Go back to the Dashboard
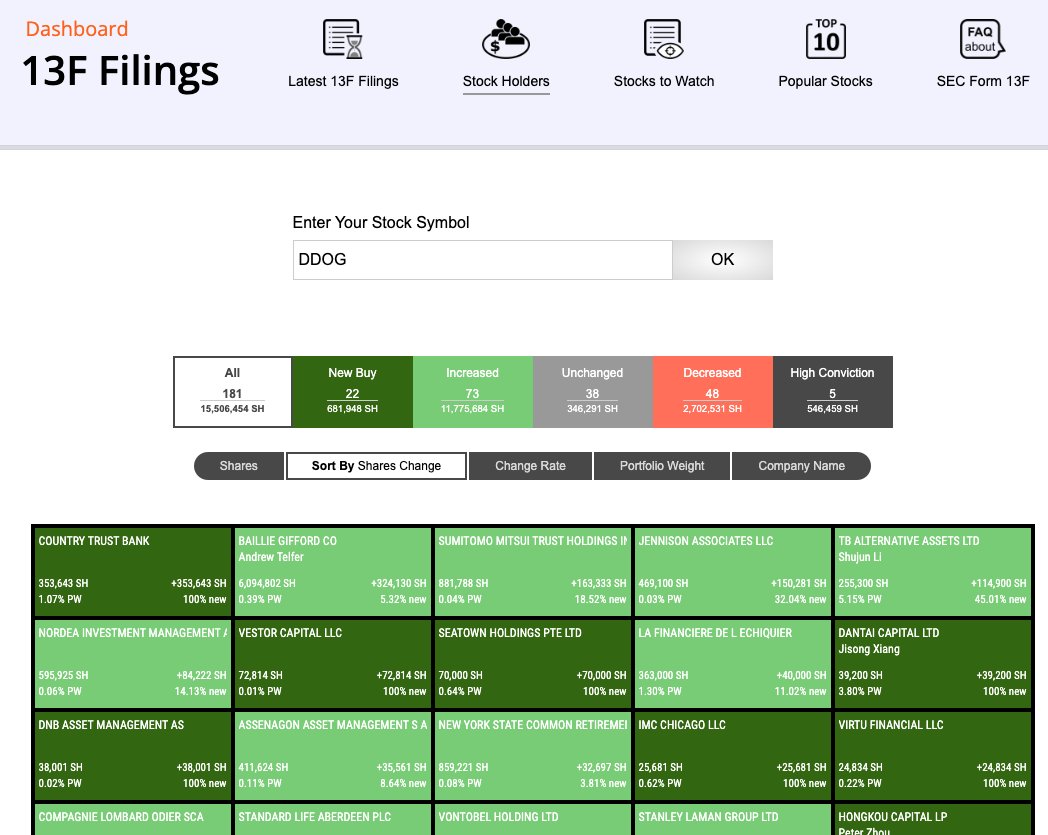This screenshot has height=835, width=1048. [x=77, y=29]
